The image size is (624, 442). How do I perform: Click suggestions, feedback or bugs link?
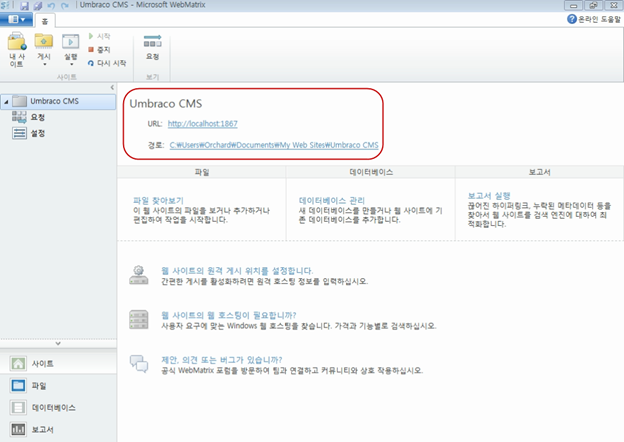(x=221, y=360)
